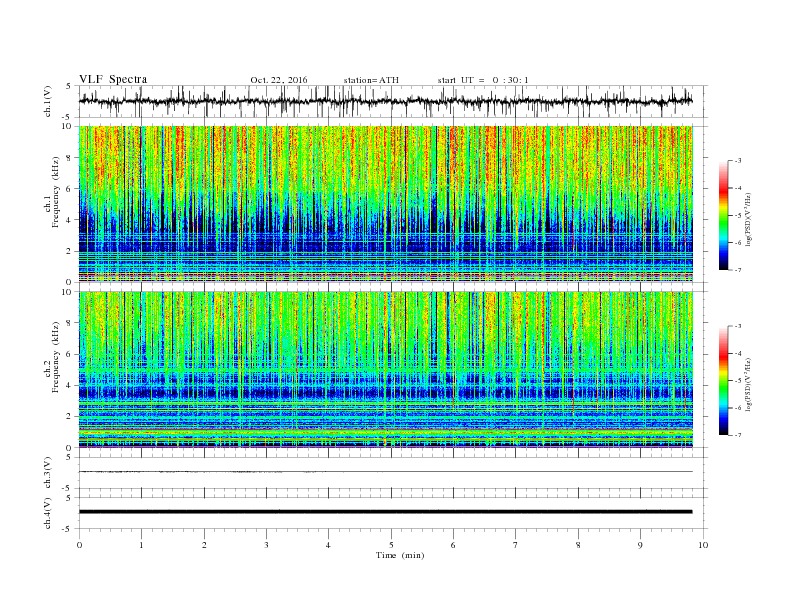This screenshot has height=612, width=792.
Task: Click ch.2 frequency tick label "8"
Action: point(70,323)
